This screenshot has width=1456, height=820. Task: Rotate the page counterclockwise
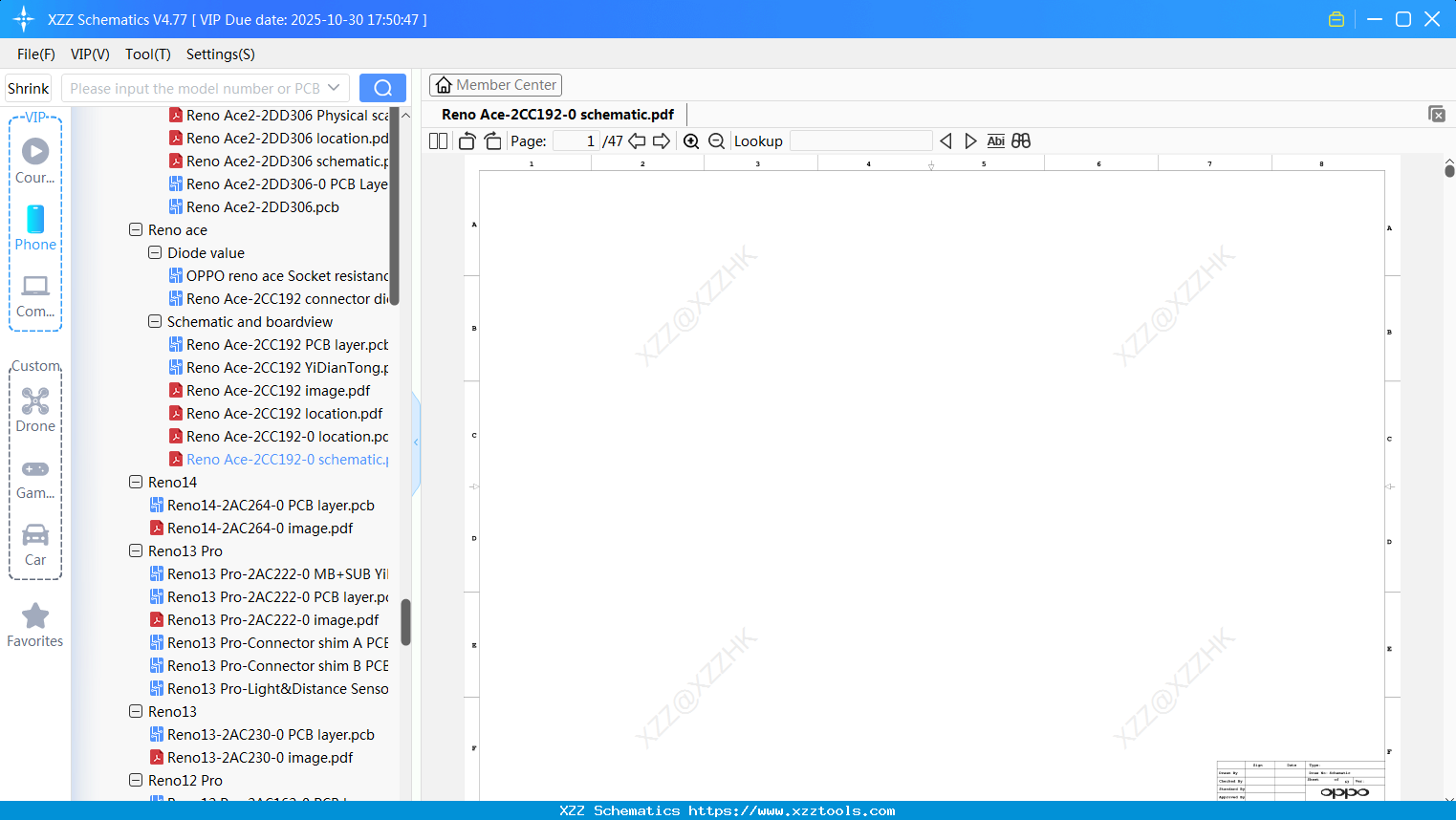tap(467, 141)
